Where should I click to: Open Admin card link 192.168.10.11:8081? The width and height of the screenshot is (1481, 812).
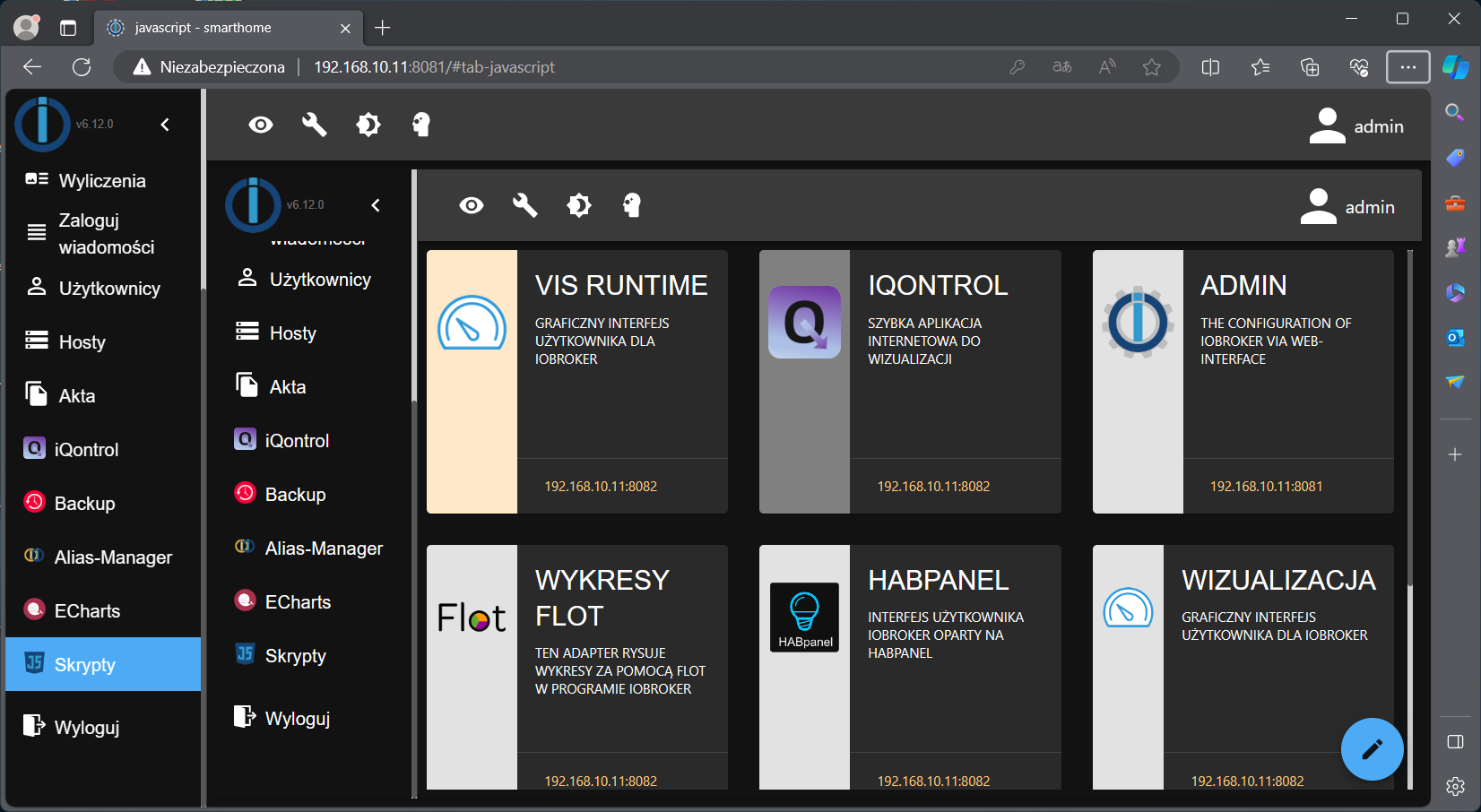point(1266,487)
